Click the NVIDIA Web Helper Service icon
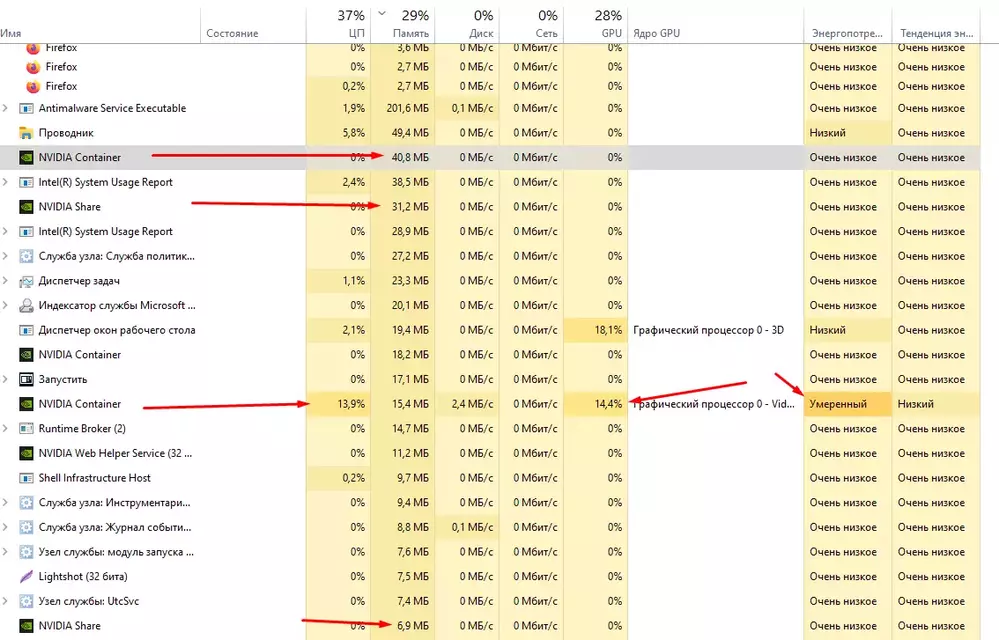 coord(26,453)
